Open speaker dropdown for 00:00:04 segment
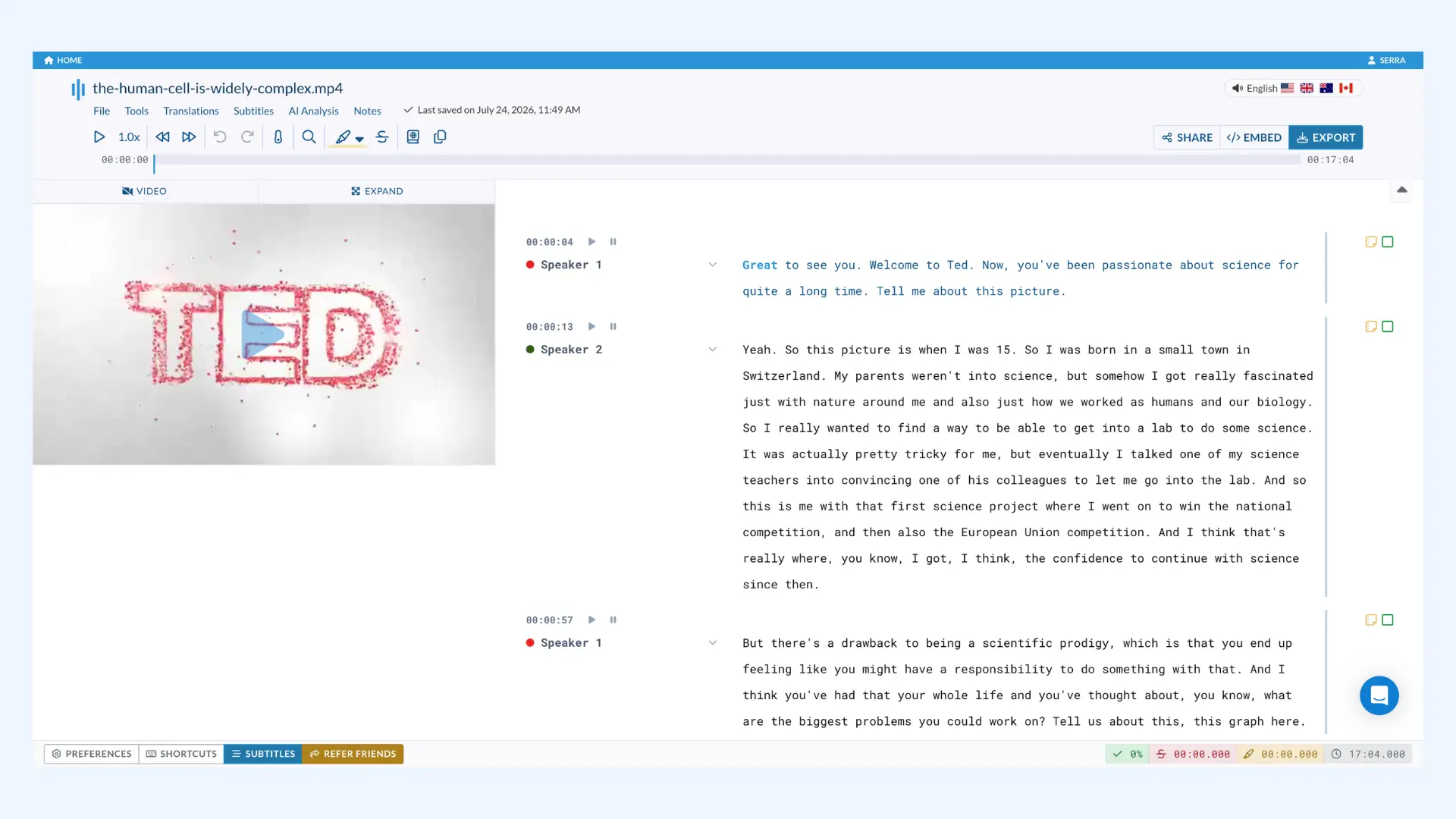This screenshot has height=819, width=1456. [713, 265]
